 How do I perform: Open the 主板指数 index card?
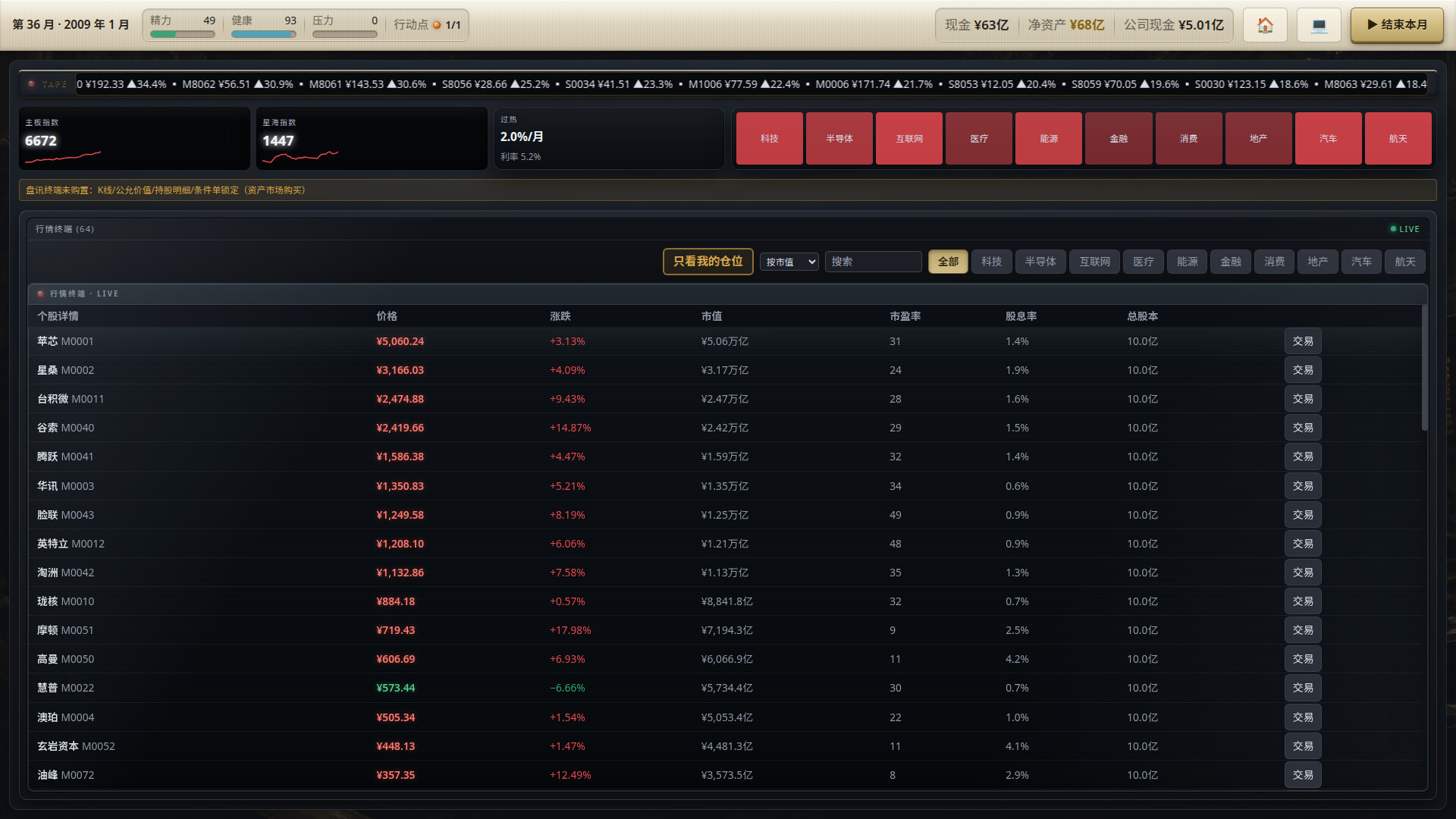134,138
